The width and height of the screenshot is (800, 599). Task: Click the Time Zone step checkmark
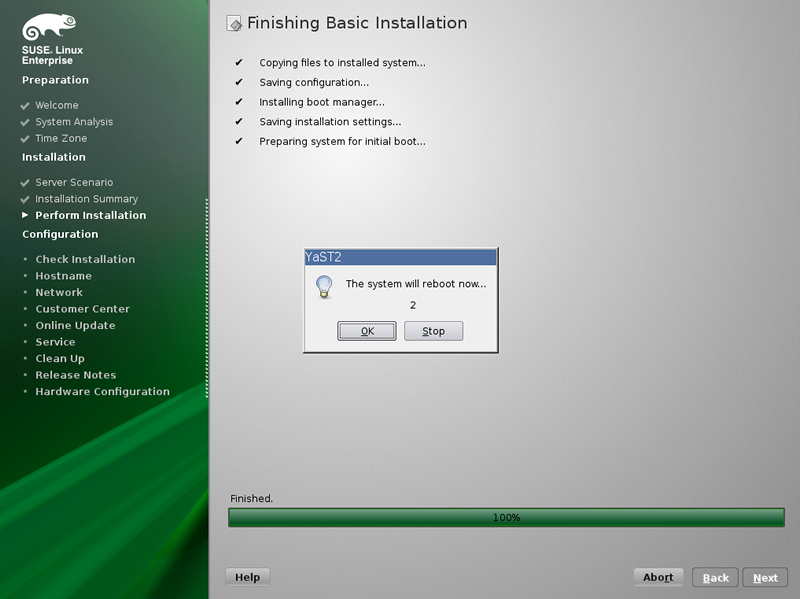(24, 139)
